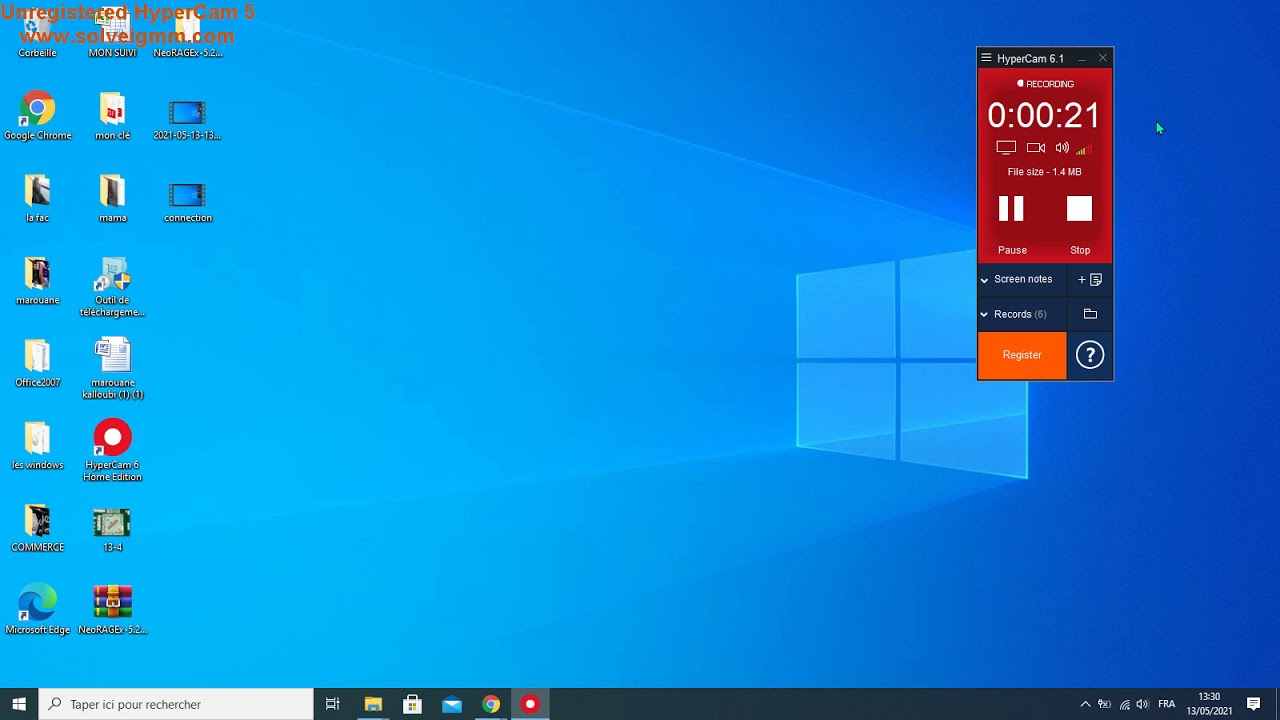Select the NeoRAGEx WinRAR archive icon
The height and width of the screenshot is (720, 1280).
pyautogui.click(x=112, y=610)
